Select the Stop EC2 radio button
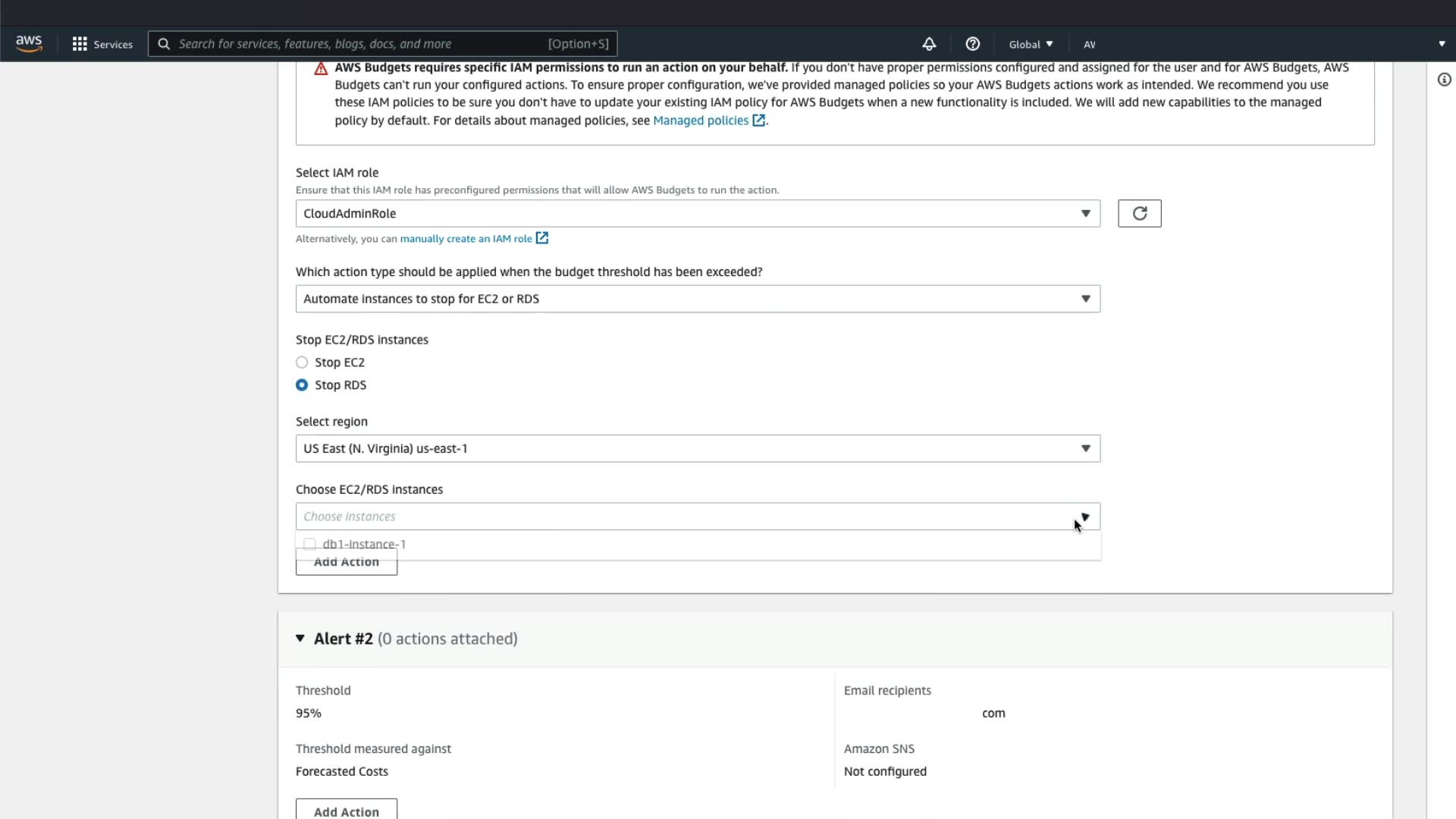 (302, 362)
